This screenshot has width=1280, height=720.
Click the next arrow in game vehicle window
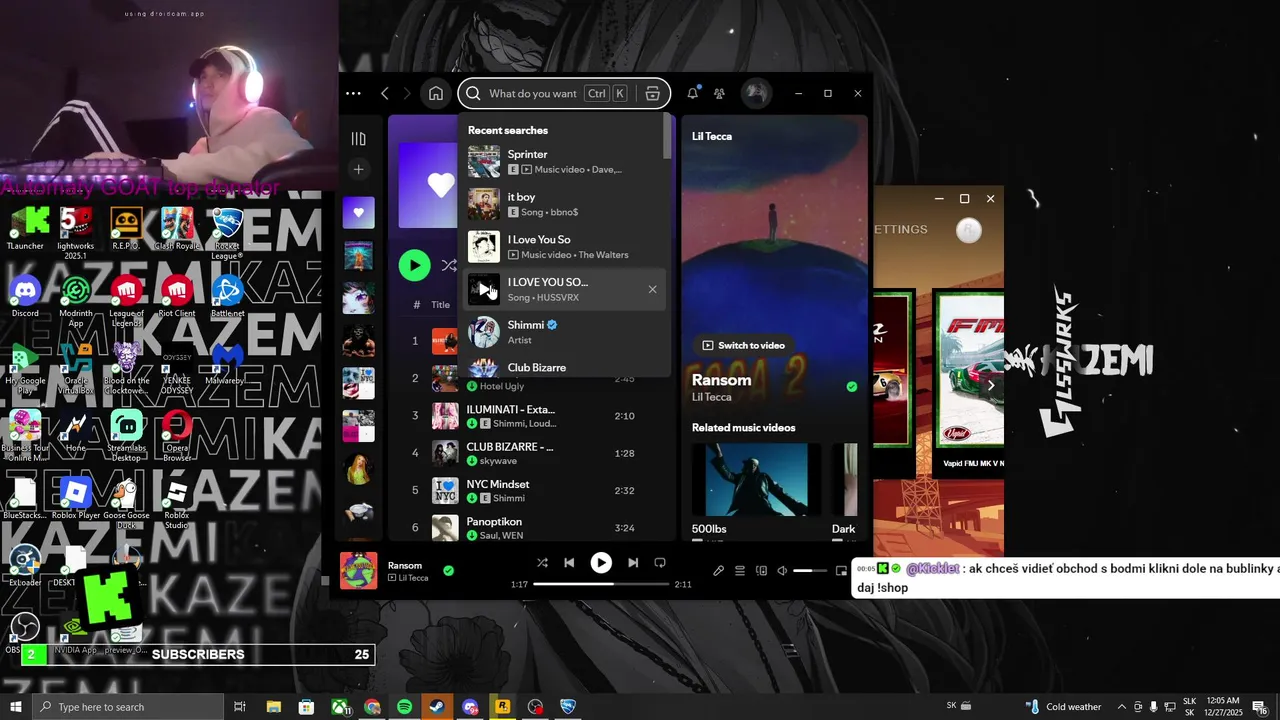pyautogui.click(x=991, y=385)
